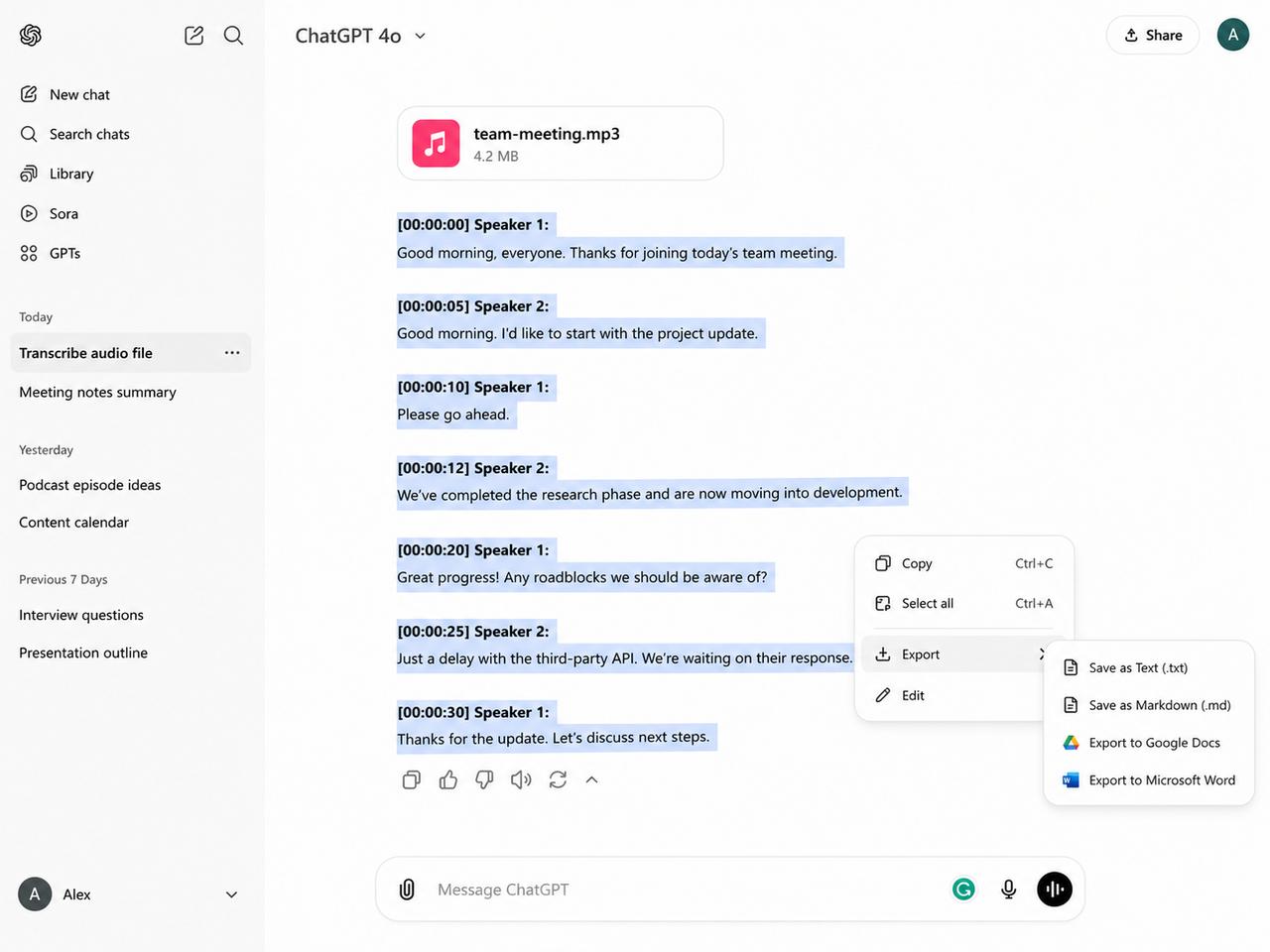Collapse response actions with the up chevron
The height and width of the screenshot is (952, 1270).
591,780
